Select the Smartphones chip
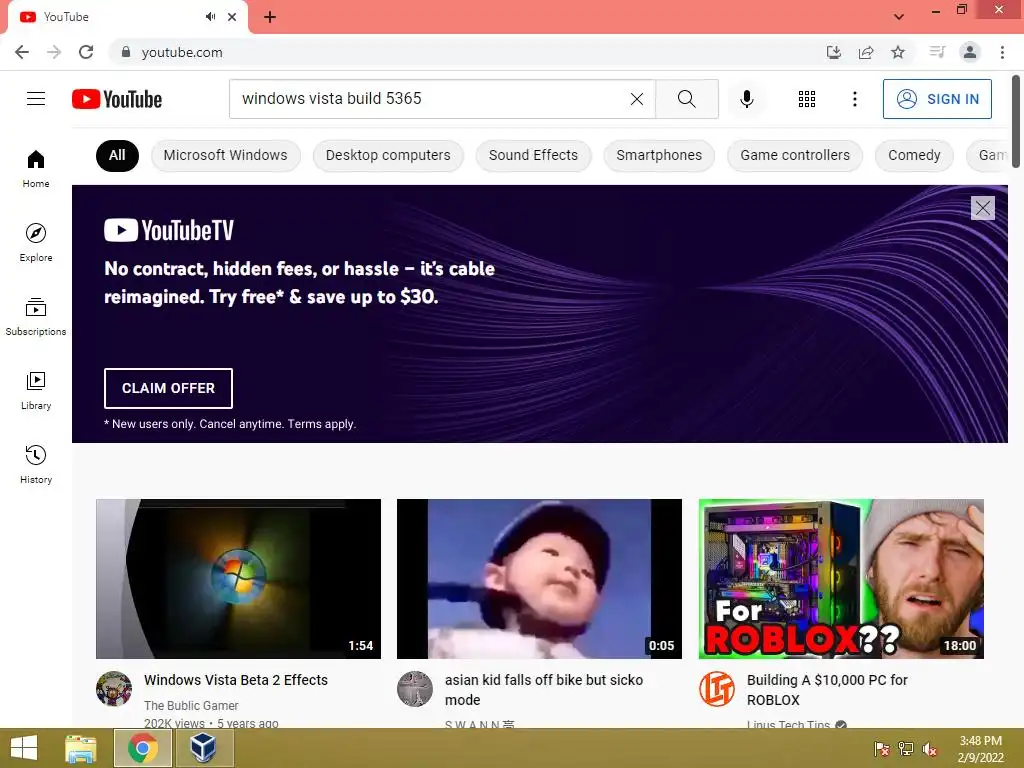This screenshot has height=768, width=1024. (659, 155)
